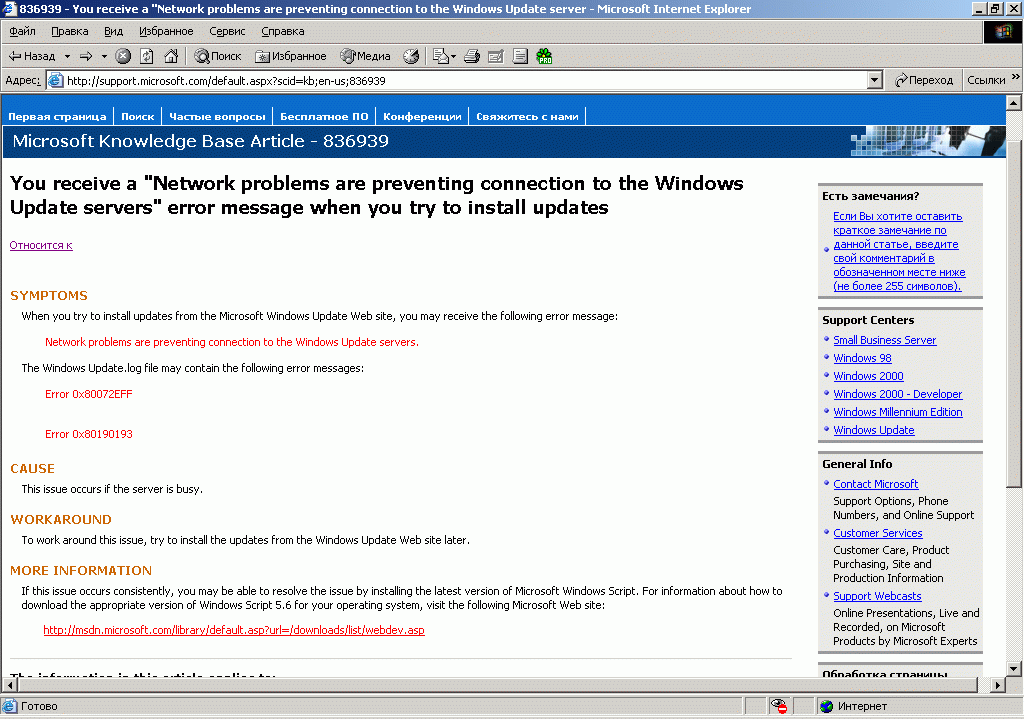Image resolution: width=1024 pixels, height=719 pixels.
Task: Open the Избранное menu in the menu bar
Action: click(x=166, y=31)
